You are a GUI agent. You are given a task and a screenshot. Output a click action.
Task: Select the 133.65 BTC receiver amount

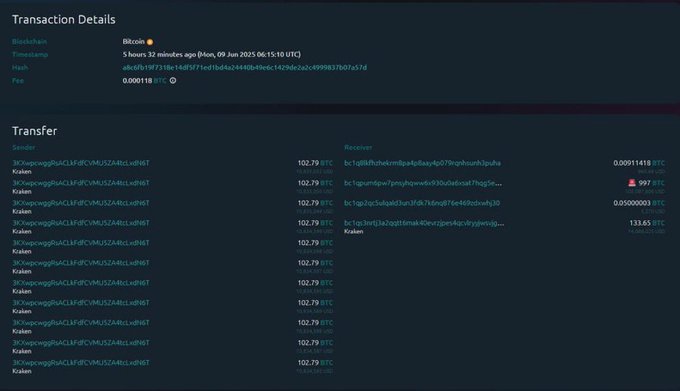click(x=647, y=223)
